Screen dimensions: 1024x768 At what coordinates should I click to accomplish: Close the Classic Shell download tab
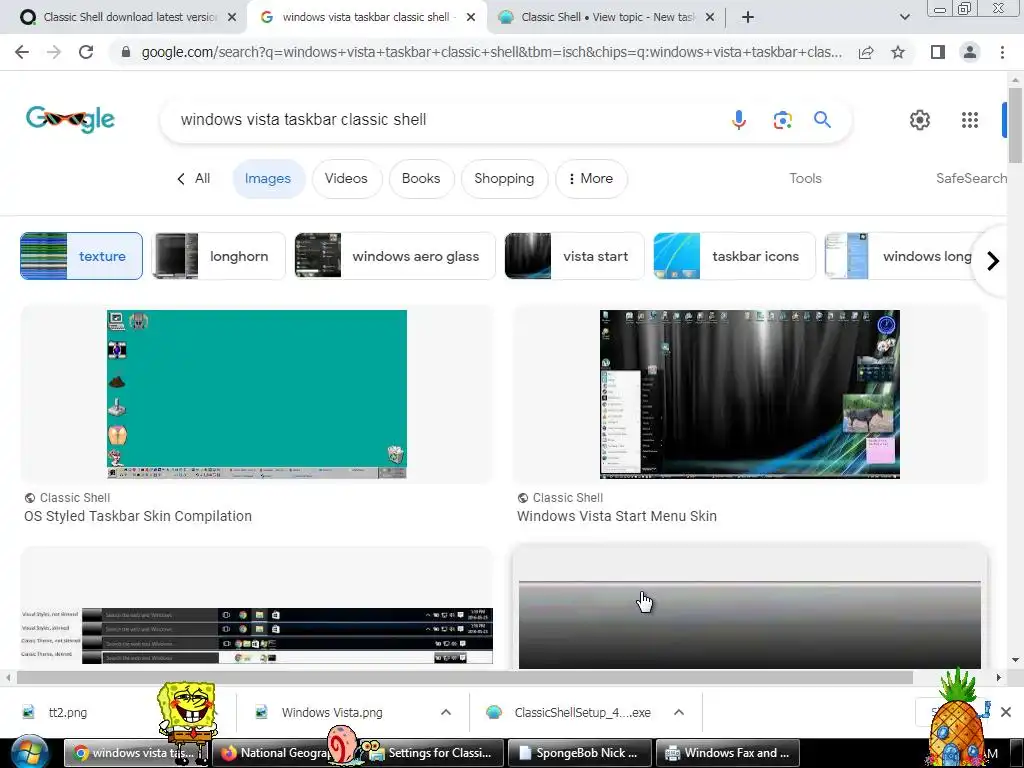232,17
